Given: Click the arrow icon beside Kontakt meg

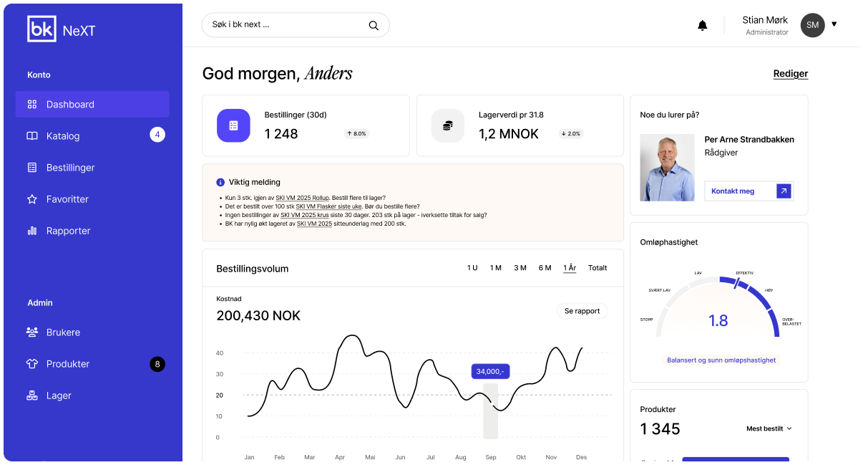Looking at the screenshot, I should [784, 191].
